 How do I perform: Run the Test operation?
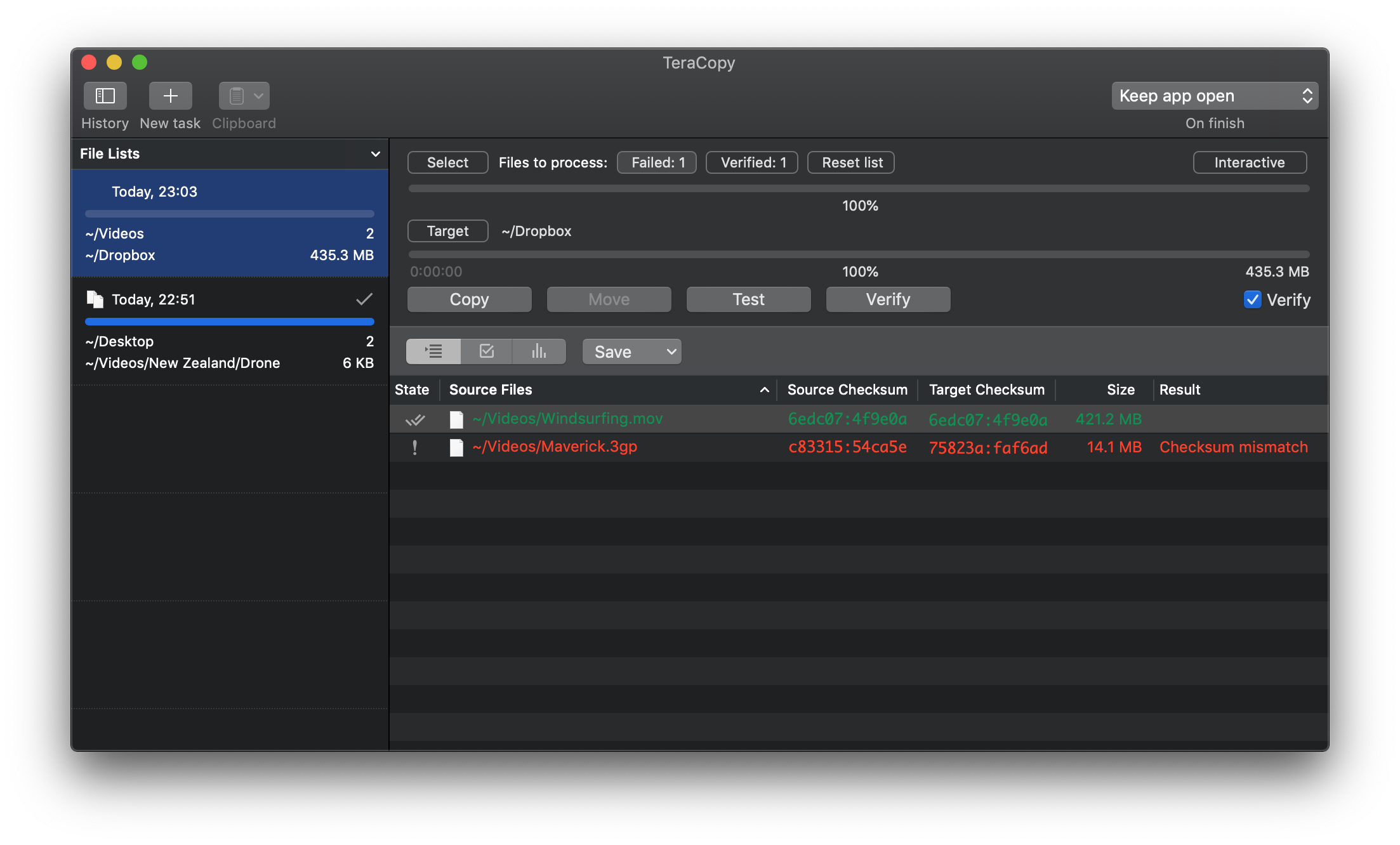(x=748, y=299)
